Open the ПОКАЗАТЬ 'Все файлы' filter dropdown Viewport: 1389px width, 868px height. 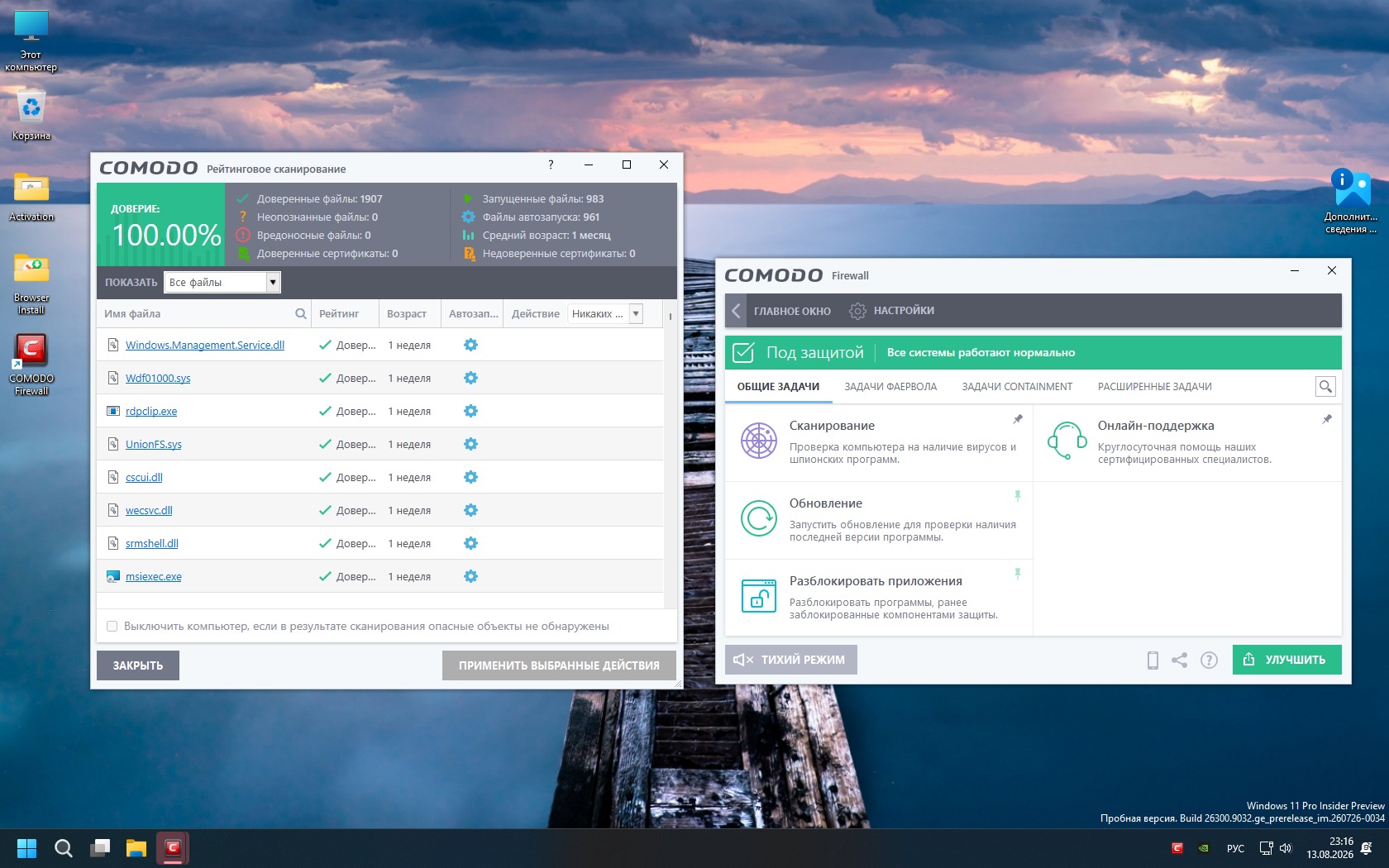[x=222, y=283]
